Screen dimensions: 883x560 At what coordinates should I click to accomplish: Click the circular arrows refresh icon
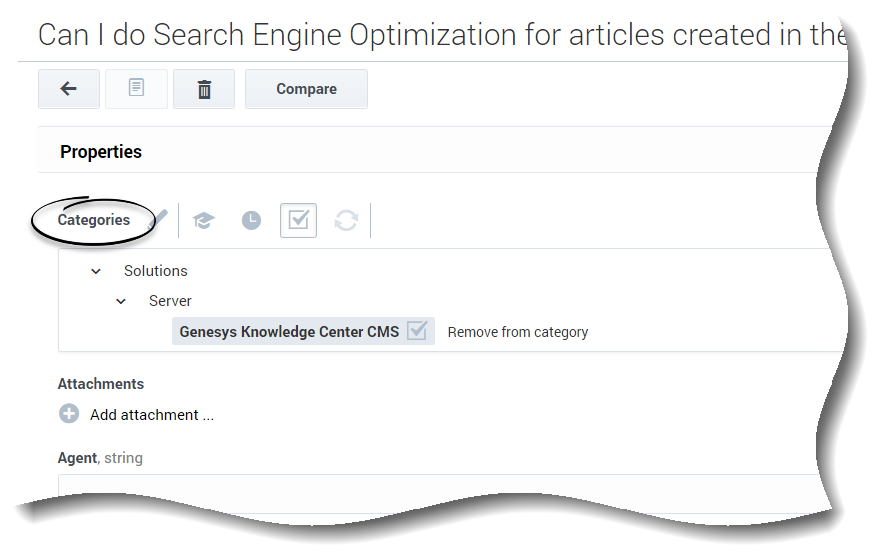[346, 221]
